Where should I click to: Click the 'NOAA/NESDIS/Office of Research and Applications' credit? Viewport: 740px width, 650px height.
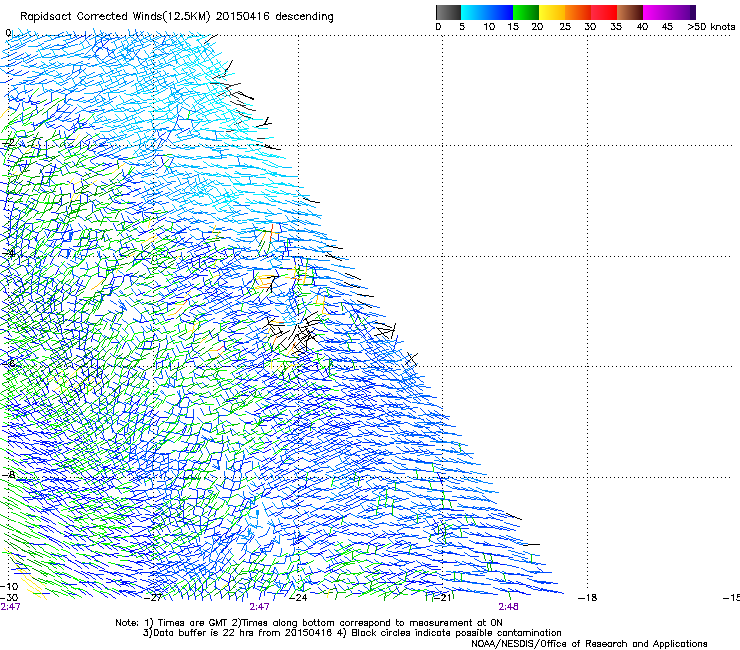click(x=589, y=644)
